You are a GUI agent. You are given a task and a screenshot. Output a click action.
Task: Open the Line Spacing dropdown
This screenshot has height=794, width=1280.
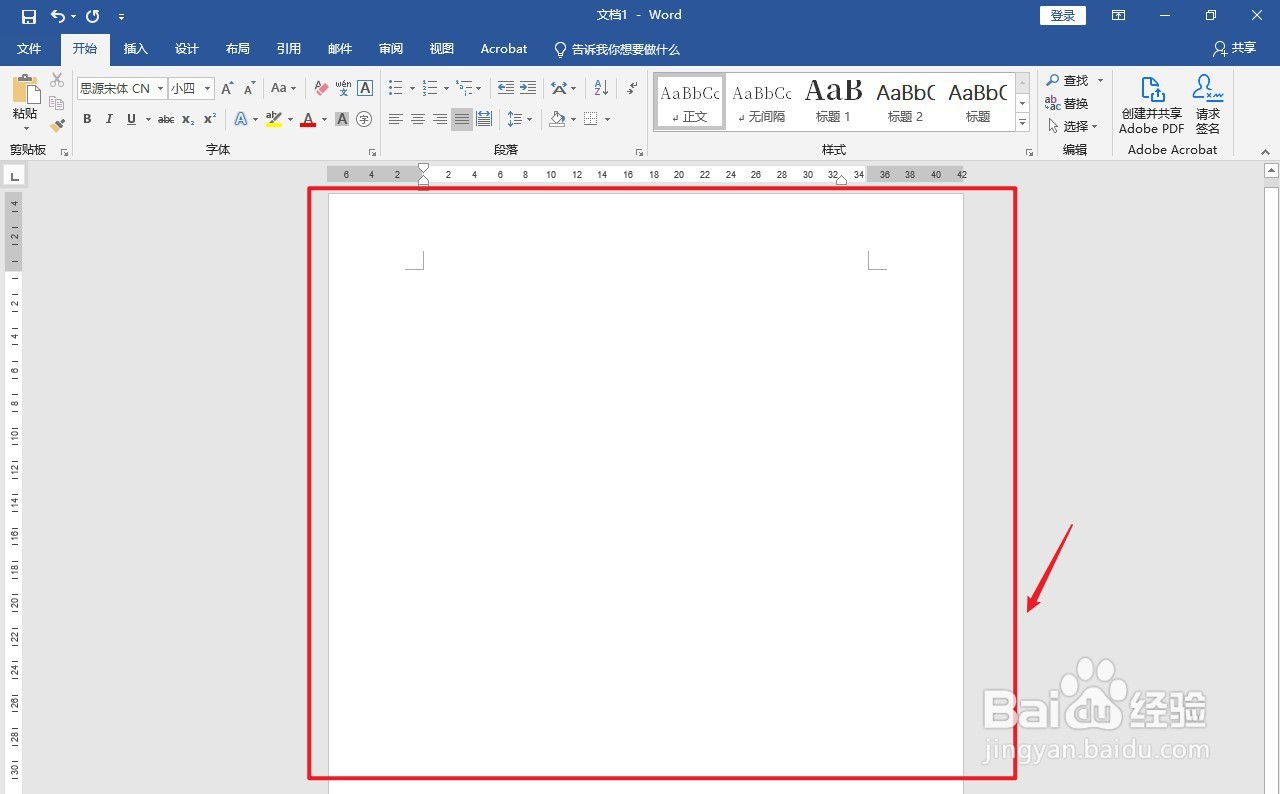(519, 119)
